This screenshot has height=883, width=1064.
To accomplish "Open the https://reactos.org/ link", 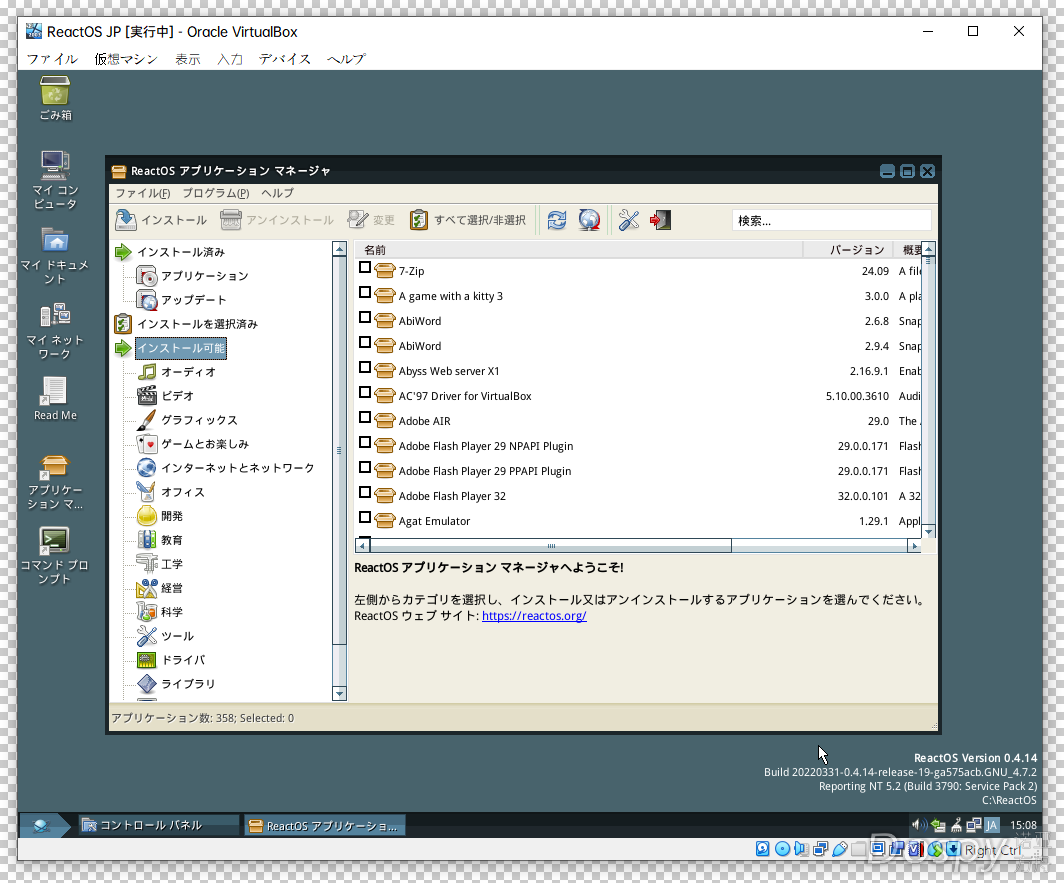I will (x=534, y=616).
